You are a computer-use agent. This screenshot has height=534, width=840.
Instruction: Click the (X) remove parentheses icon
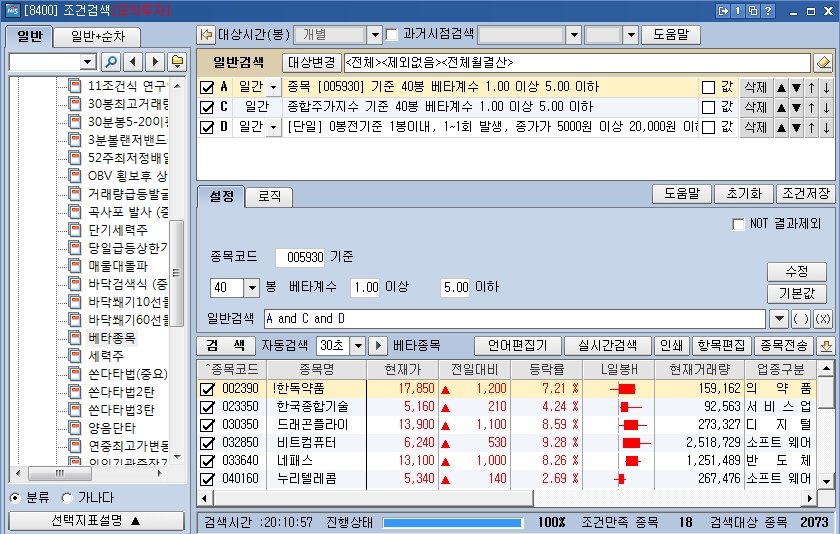pos(822,319)
